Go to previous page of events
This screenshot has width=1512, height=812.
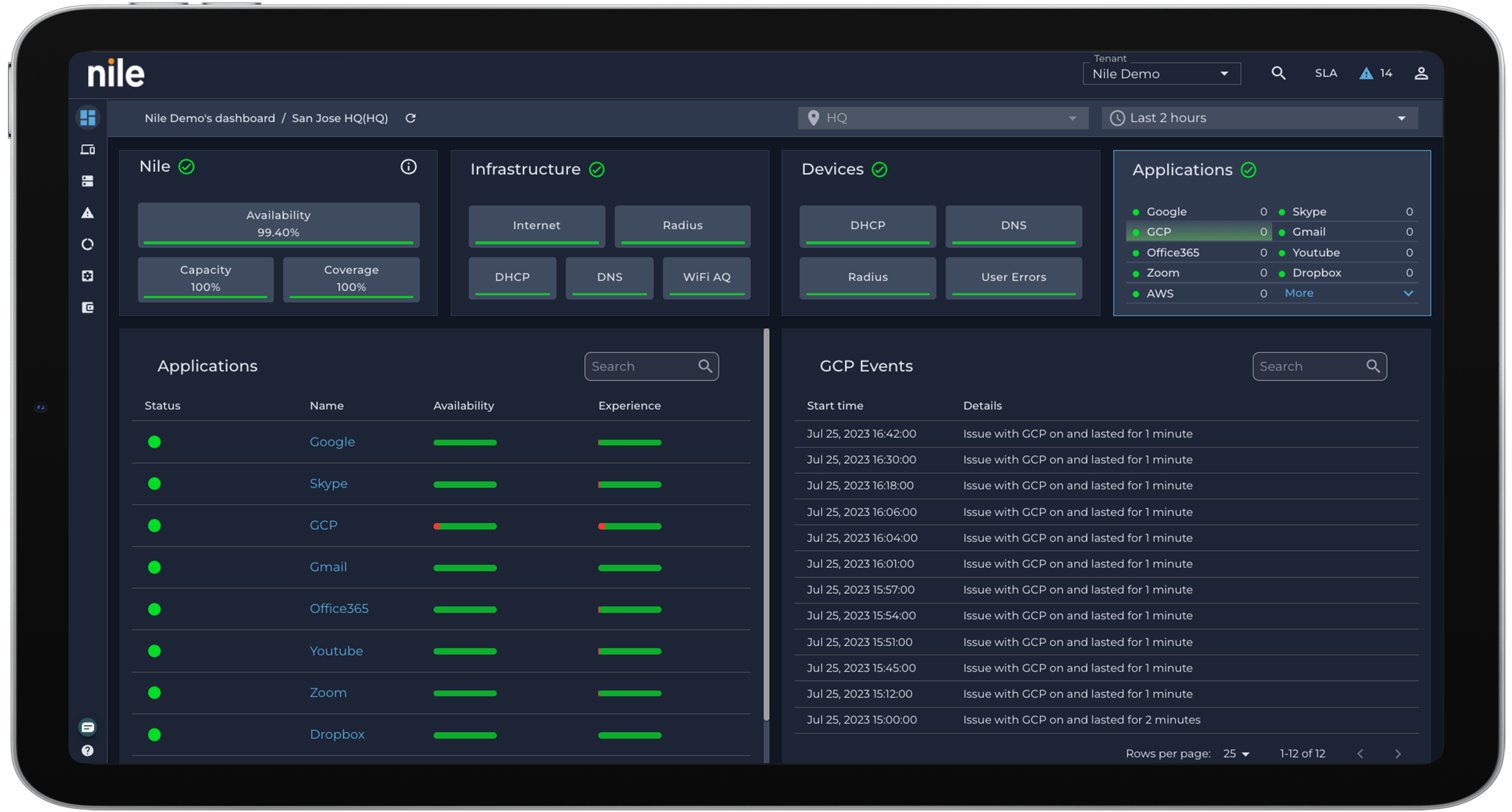[1360, 753]
